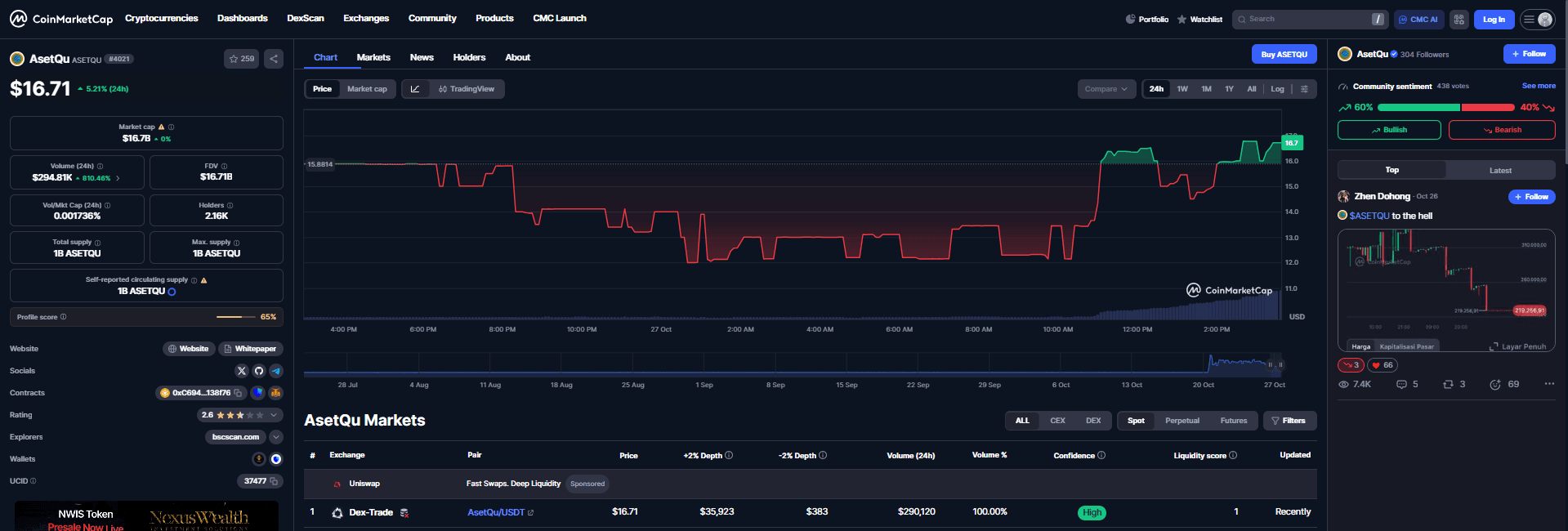This screenshot has width=1568, height=531.
Task: Open the Cryptocurrencies menu
Action: [161, 18]
